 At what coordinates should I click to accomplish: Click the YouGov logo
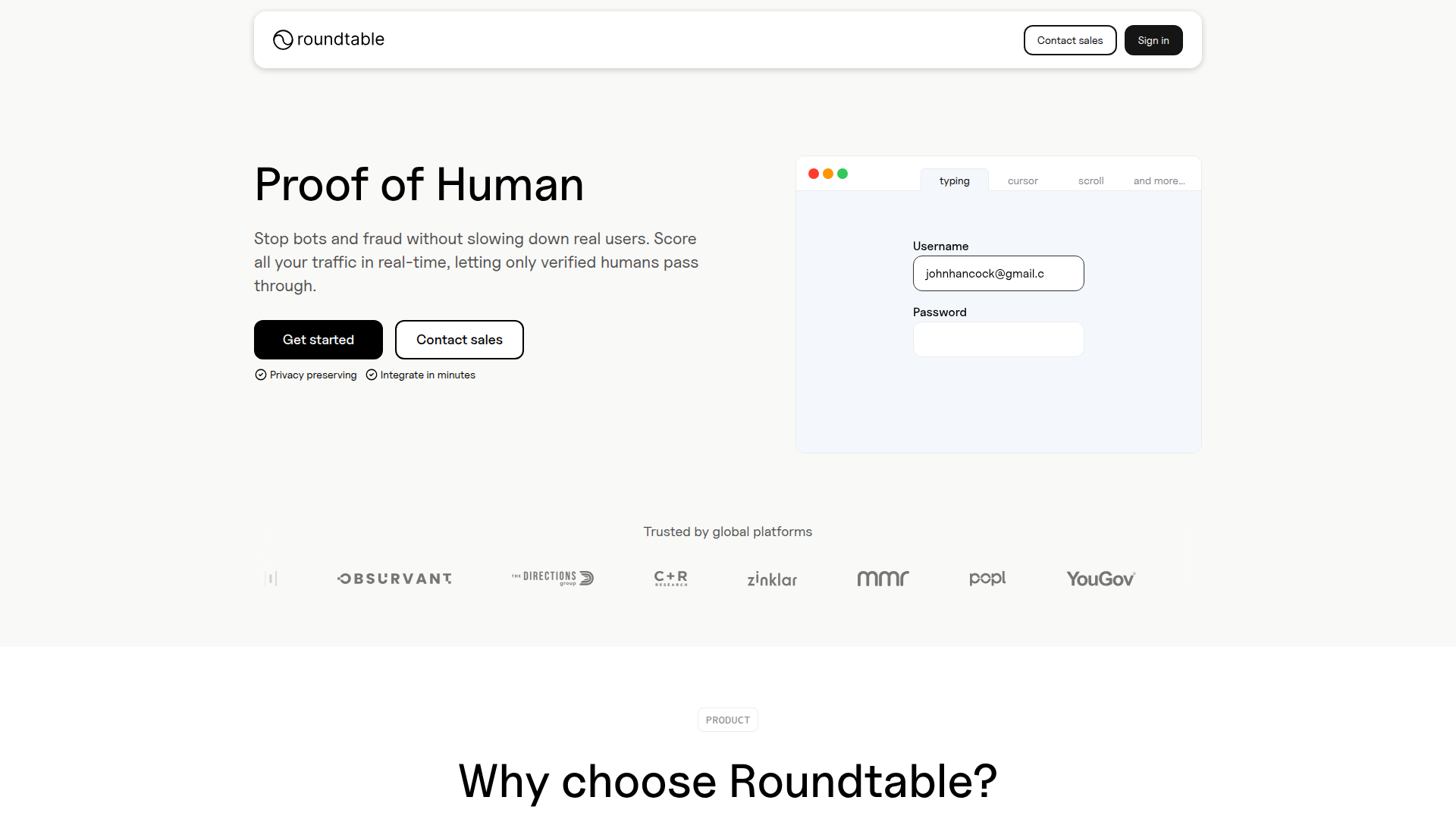pyautogui.click(x=1100, y=579)
